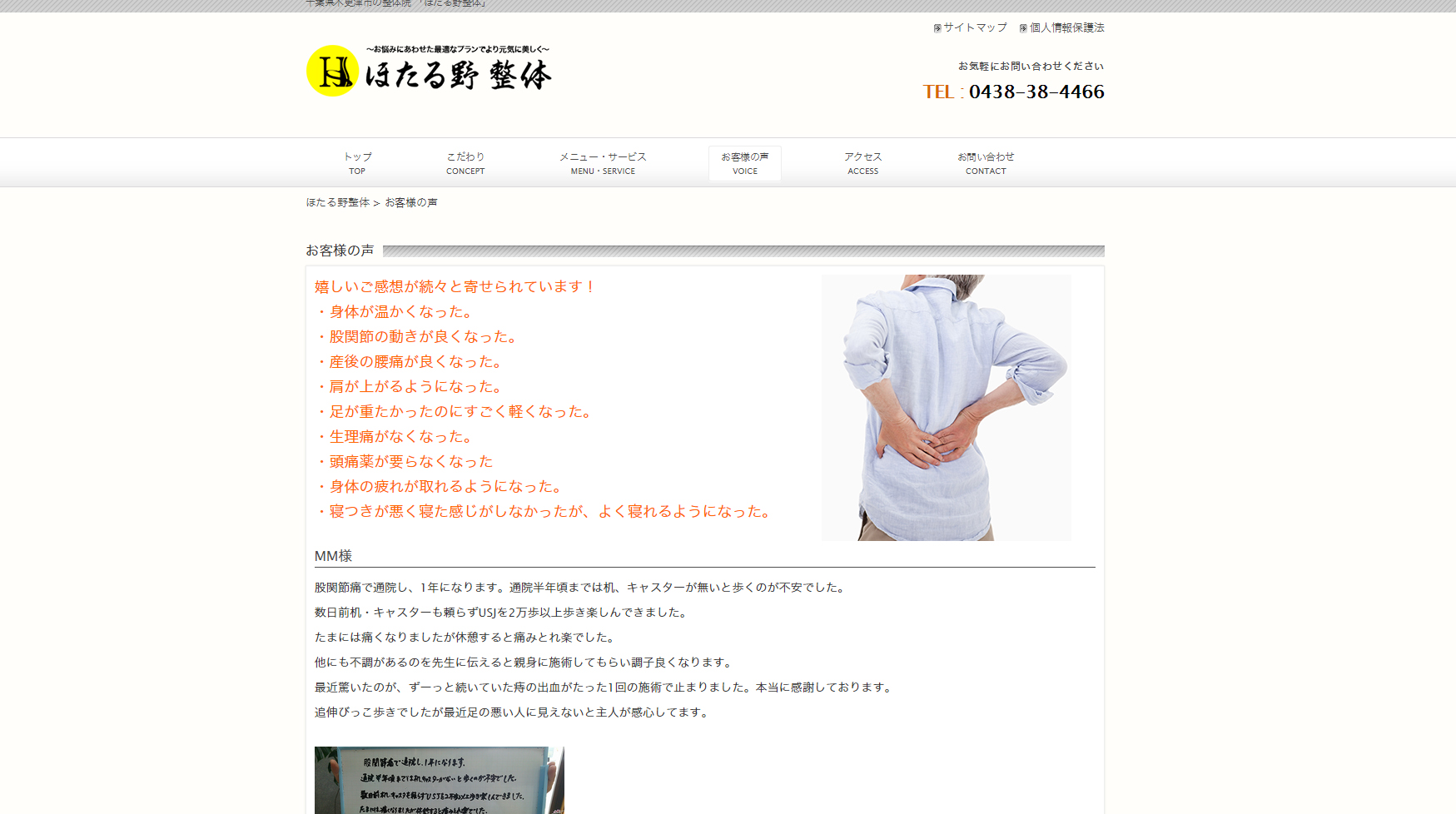The height and width of the screenshot is (814, 1456).
Task: Click the line ・身体が温かくなった。
Action: coord(396,311)
